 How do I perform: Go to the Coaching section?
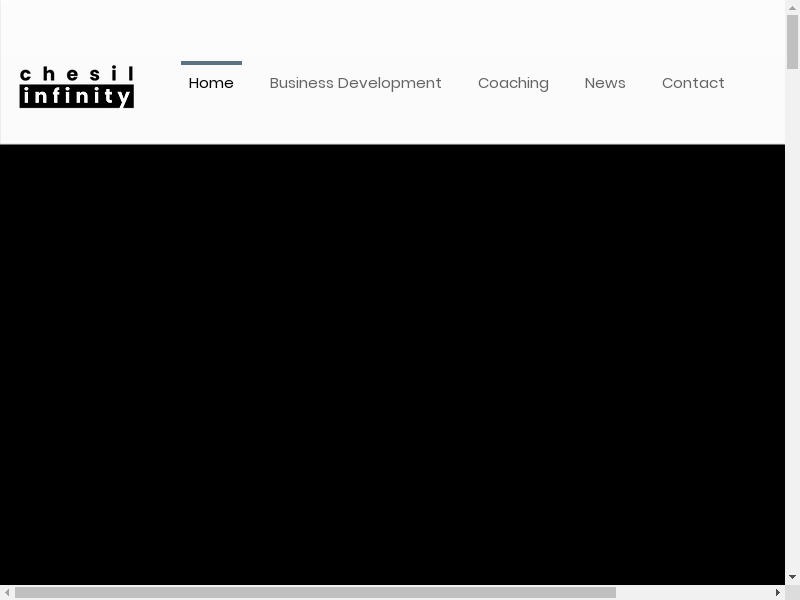click(x=513, y=83)
